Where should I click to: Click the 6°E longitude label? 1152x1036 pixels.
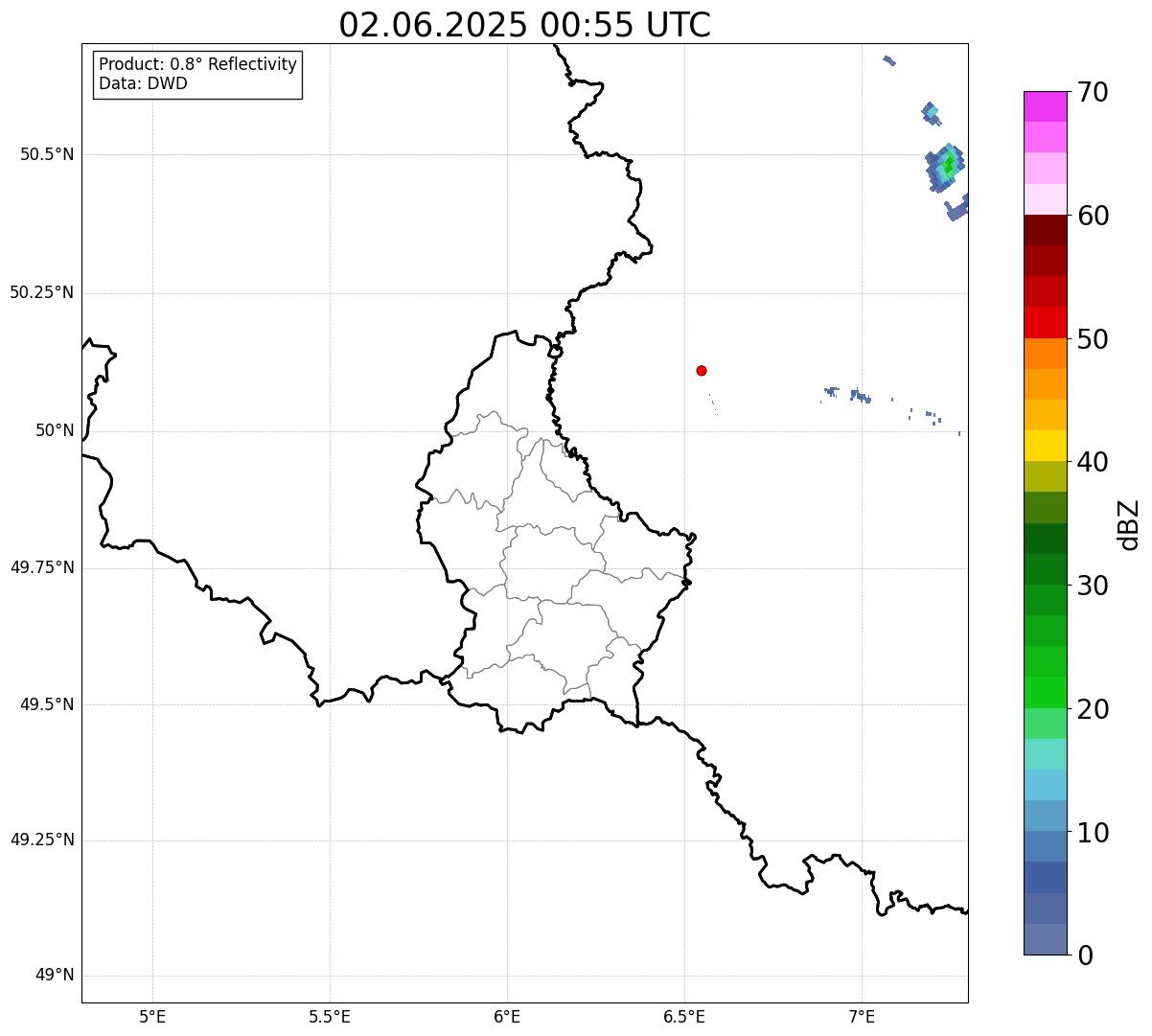coord(507,1016)
